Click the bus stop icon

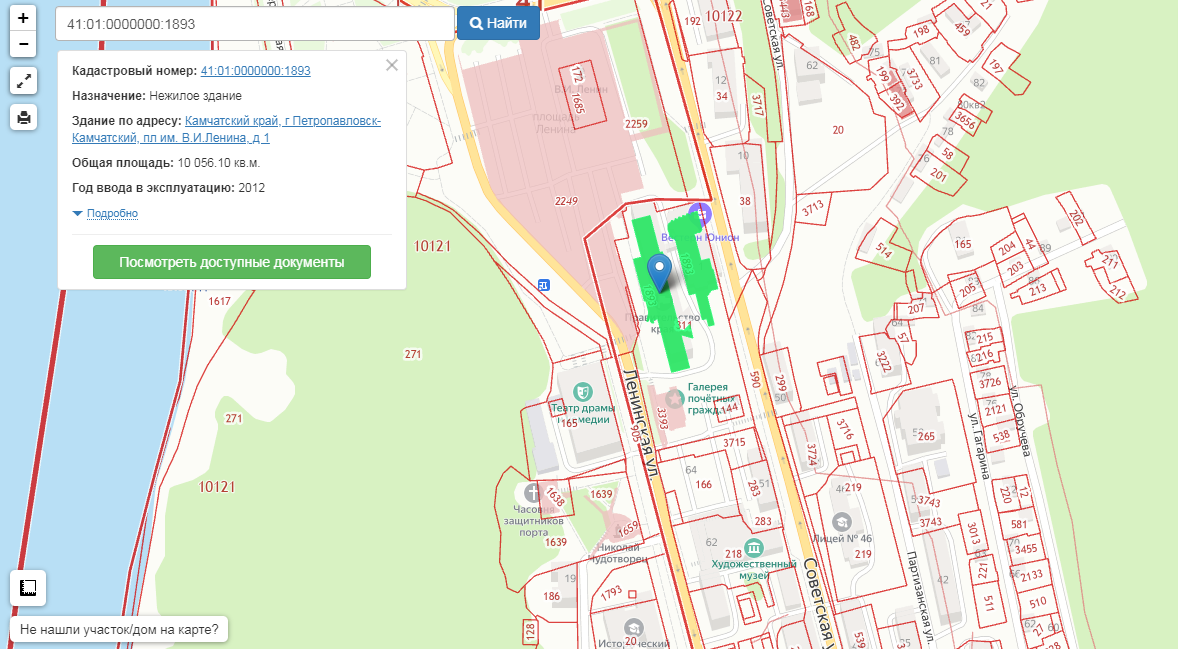(543, 284)
